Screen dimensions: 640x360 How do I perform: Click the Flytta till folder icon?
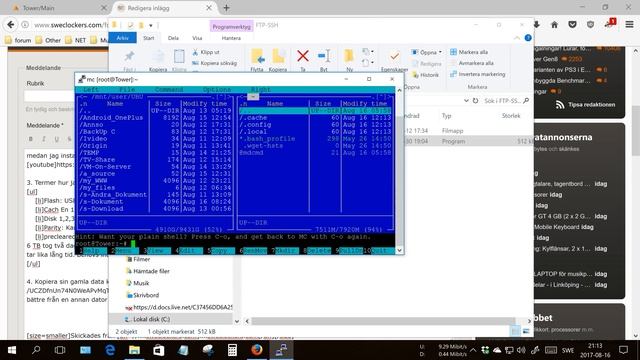[x=257, y=56]
